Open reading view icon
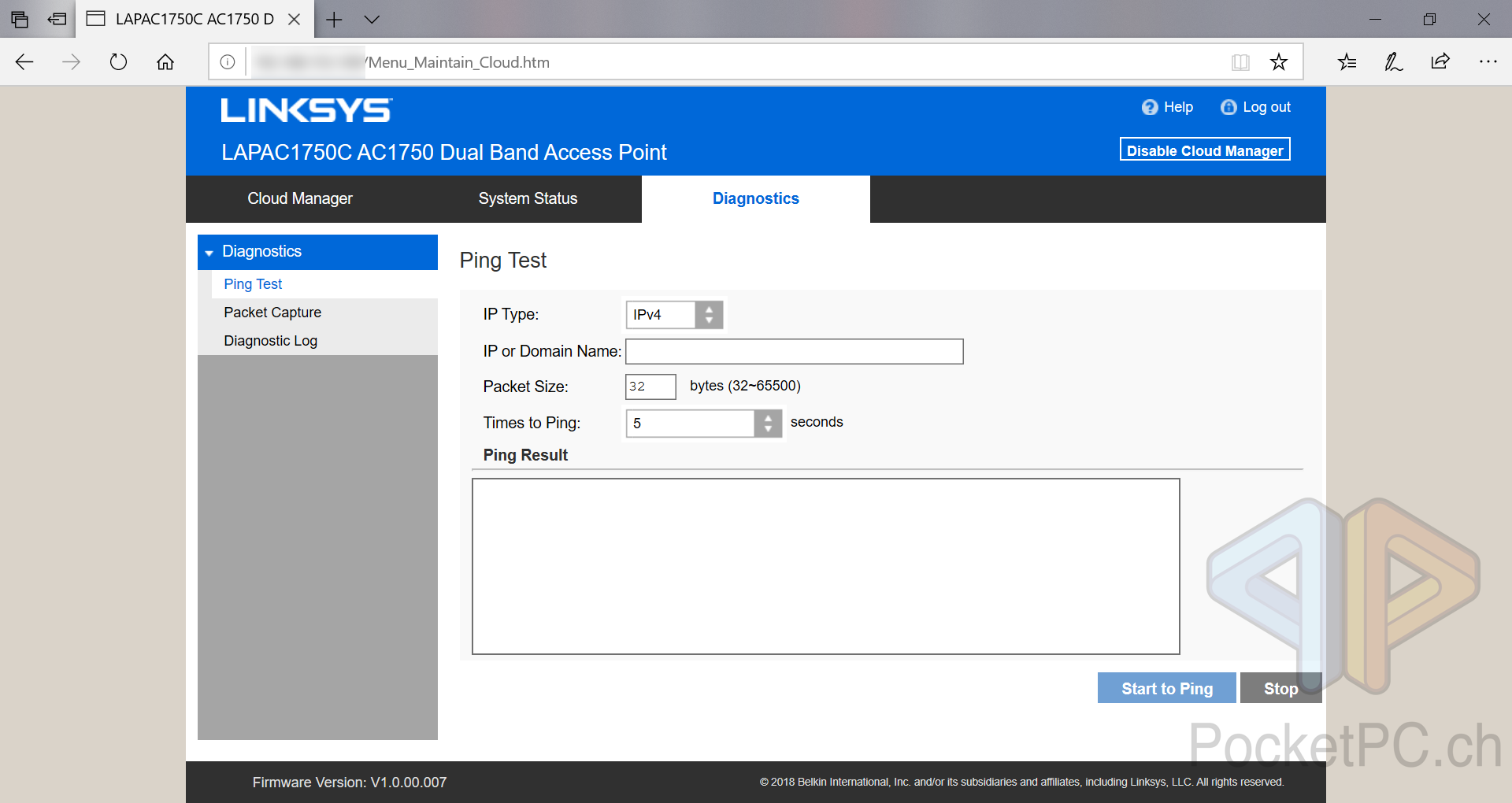This screenshot has width=1512, height=803. (1240, 62)
